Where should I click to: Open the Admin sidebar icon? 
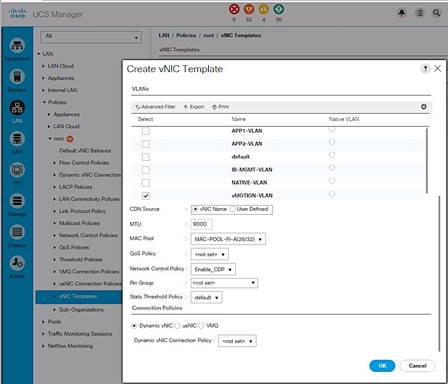[17, 263]
